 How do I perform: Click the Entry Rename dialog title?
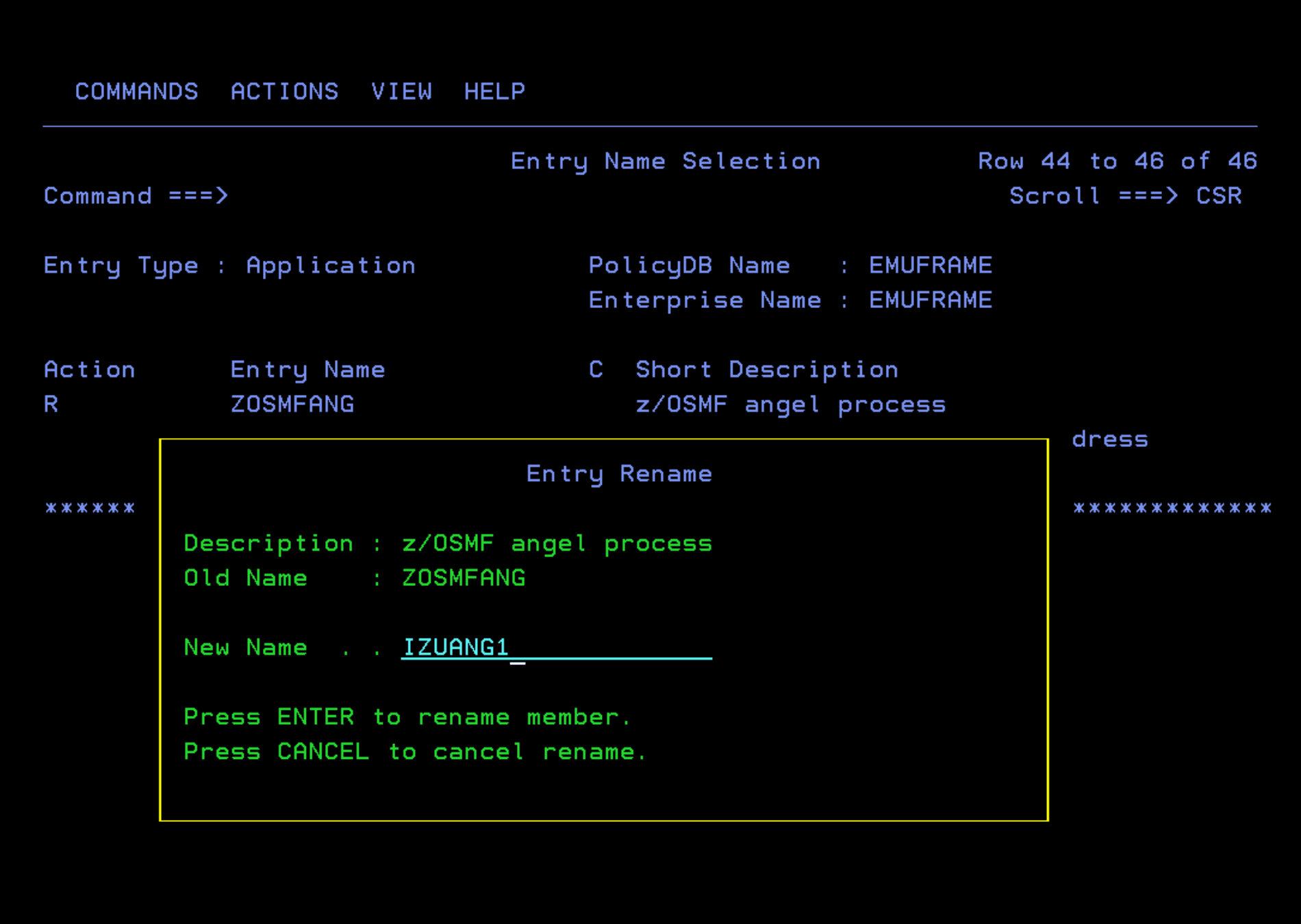tap(619, 474)
